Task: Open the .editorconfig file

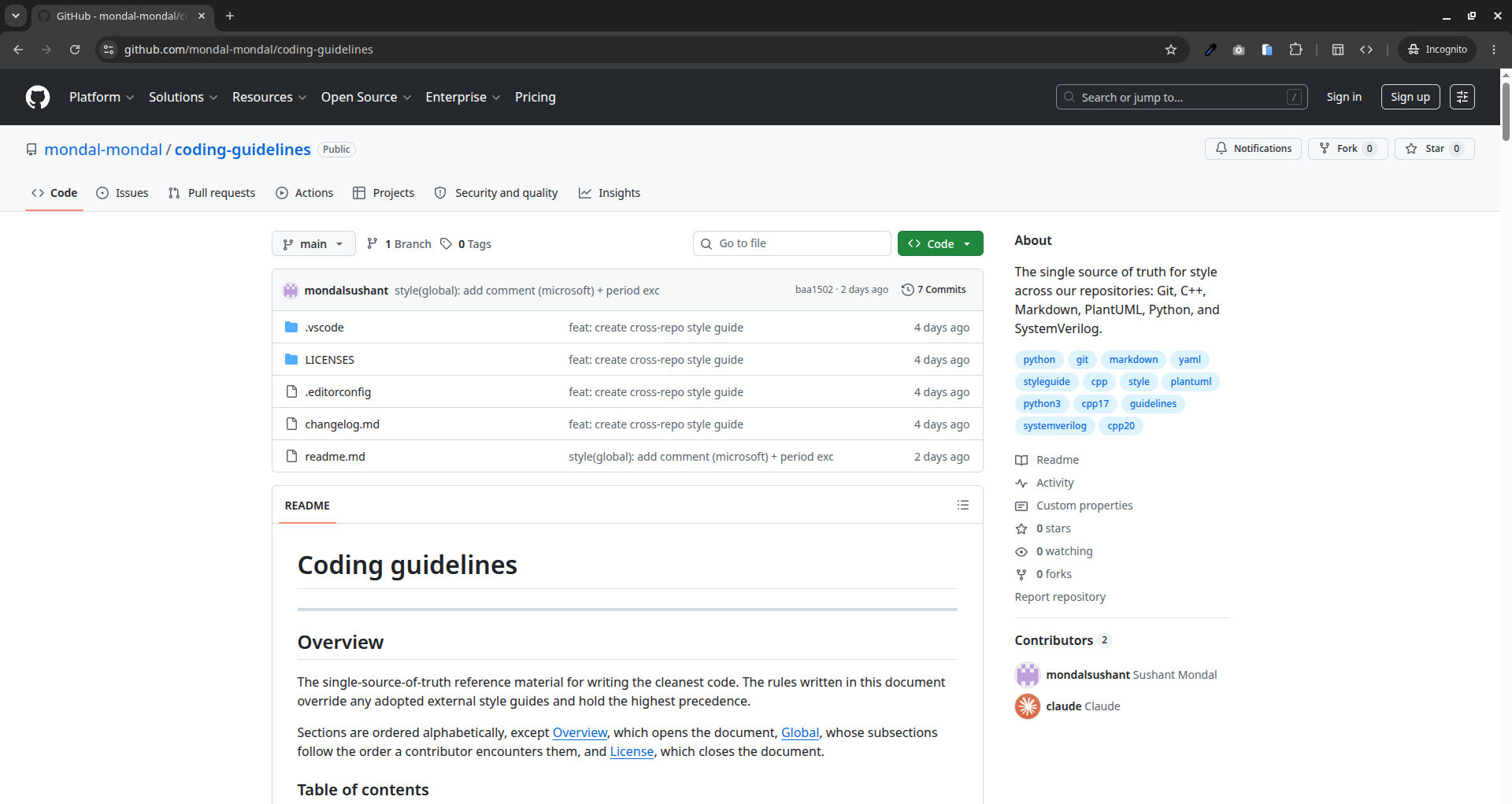Action: [x=338, y=392]
